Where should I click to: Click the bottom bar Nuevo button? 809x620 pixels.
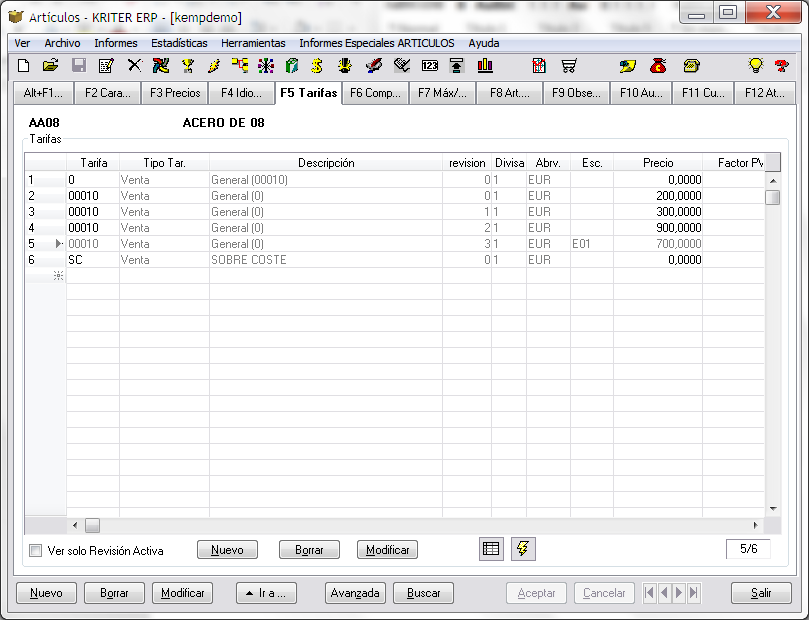pos(46,593)
